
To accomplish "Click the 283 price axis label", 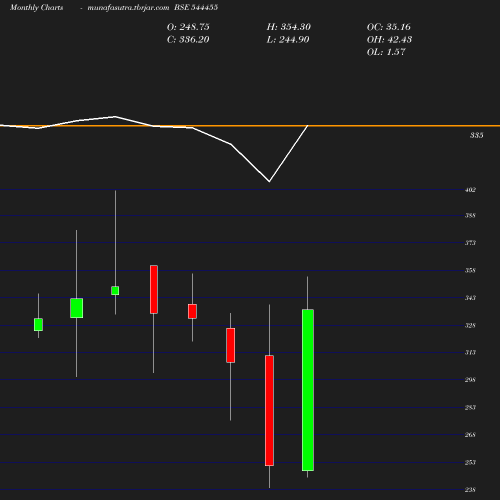I will coord(470,407).
